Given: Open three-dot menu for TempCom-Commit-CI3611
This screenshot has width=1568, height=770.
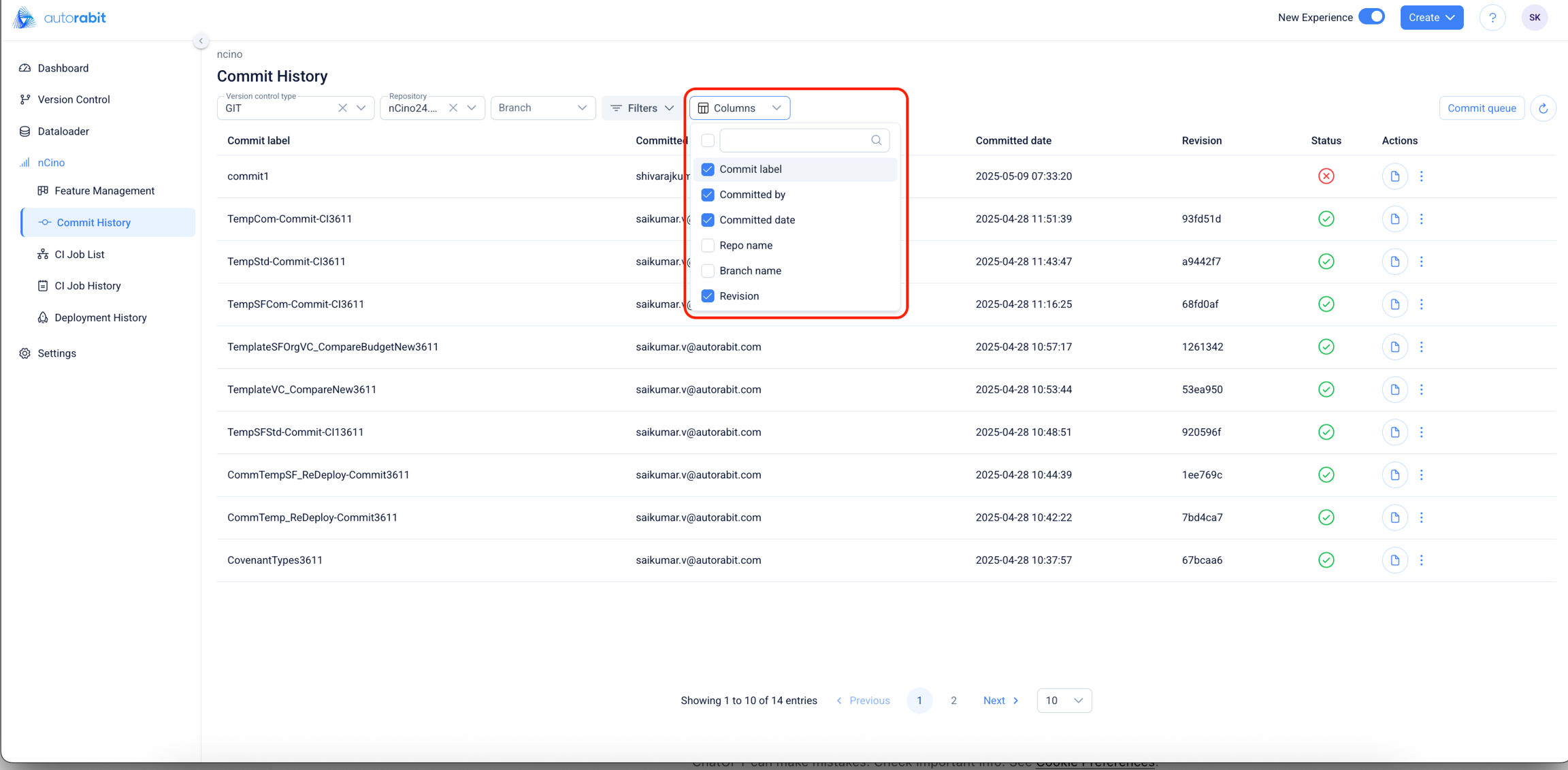Looking at the screenshot, I should pos(1421,219).
